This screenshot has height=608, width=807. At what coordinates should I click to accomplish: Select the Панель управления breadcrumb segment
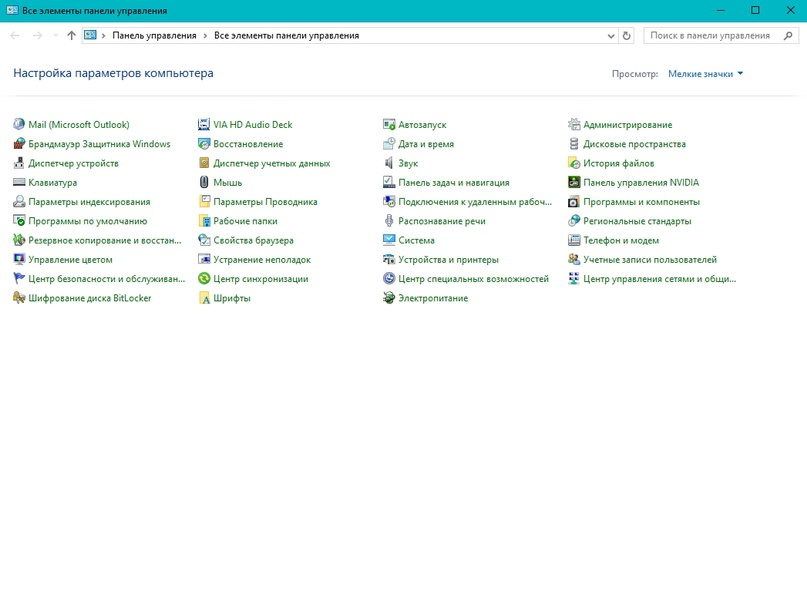point(154,36)
